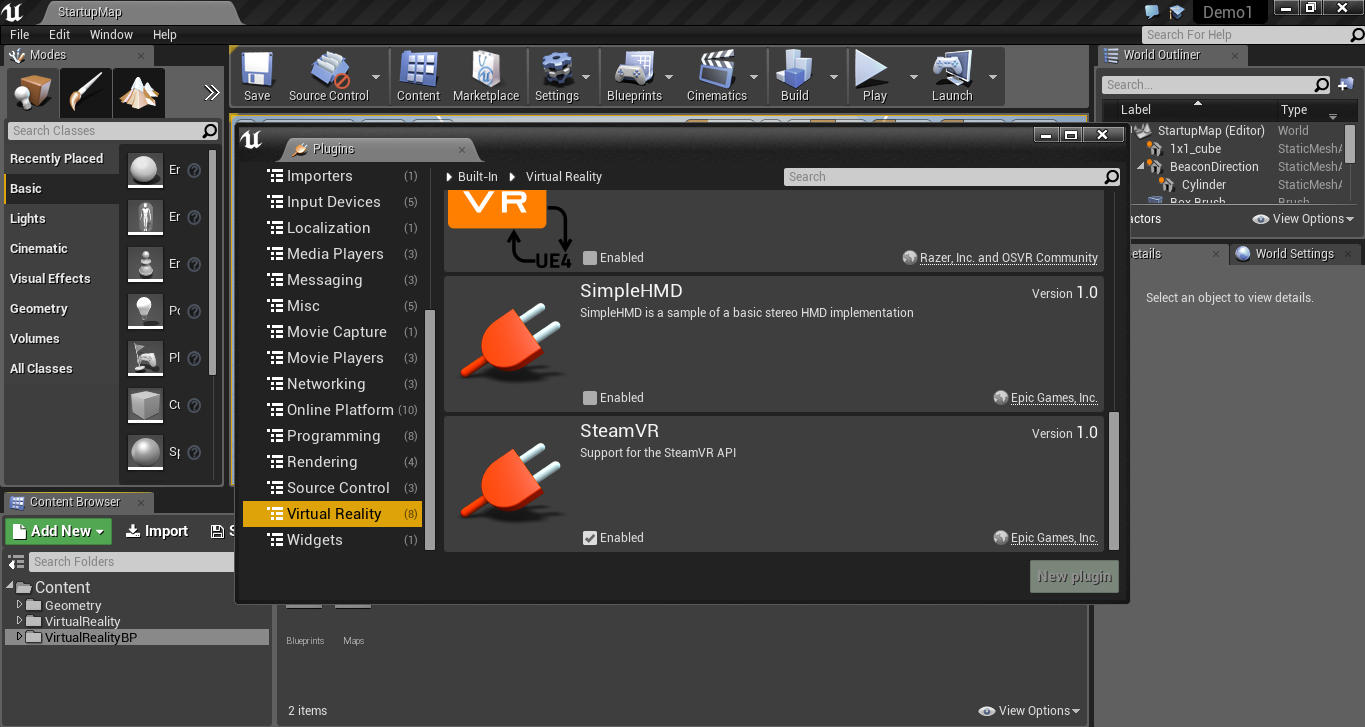Open the Window menu
Screen dimensions: 1365x727
(111, 34)
